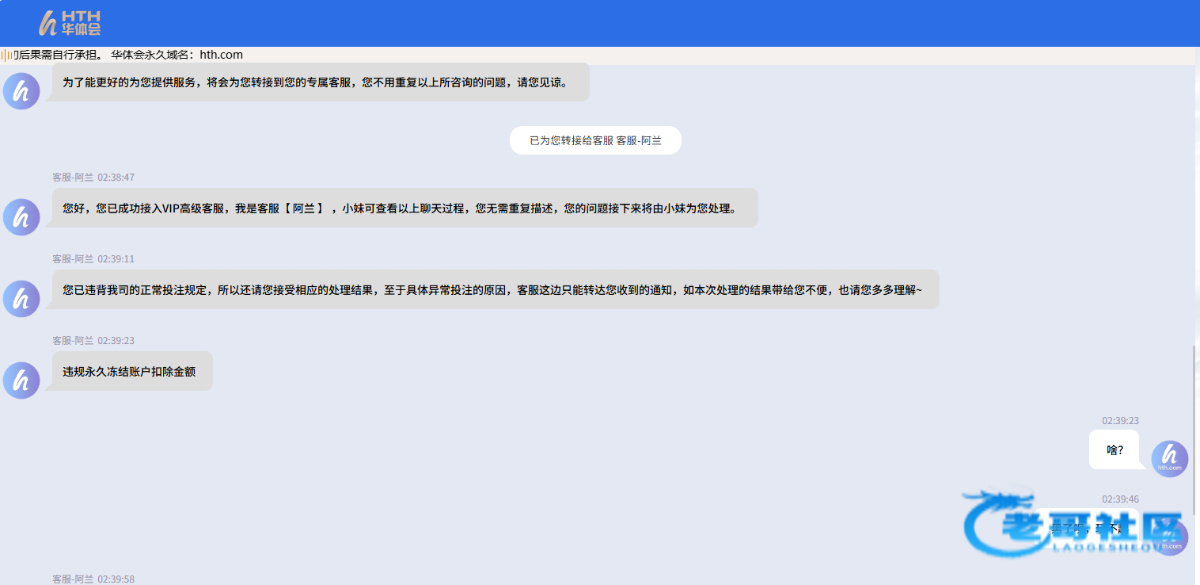Click the avatar beside the 您已违背我司 message

coord(21,298)
